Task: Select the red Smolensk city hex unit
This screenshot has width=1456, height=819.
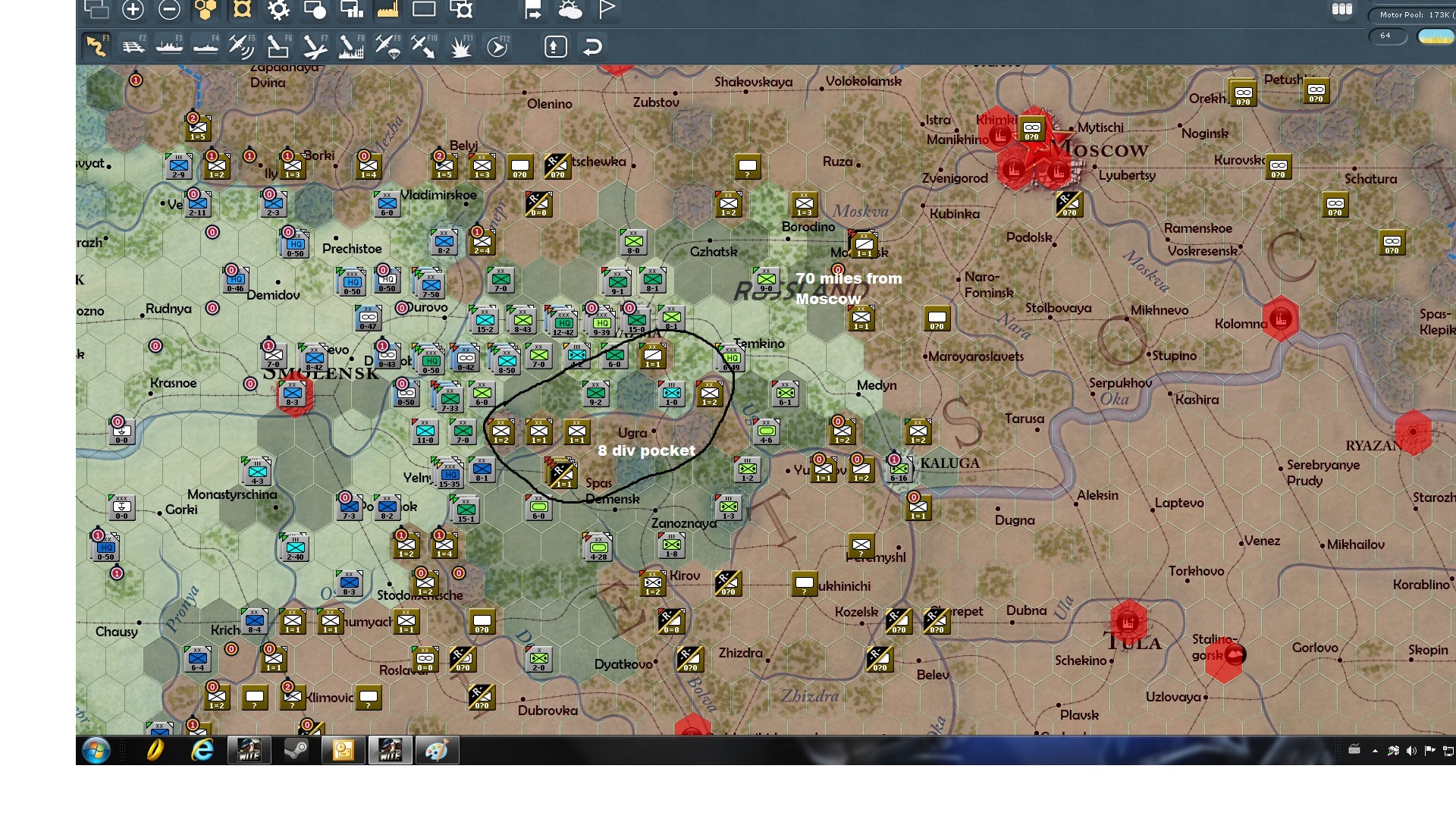Action: 293,394
